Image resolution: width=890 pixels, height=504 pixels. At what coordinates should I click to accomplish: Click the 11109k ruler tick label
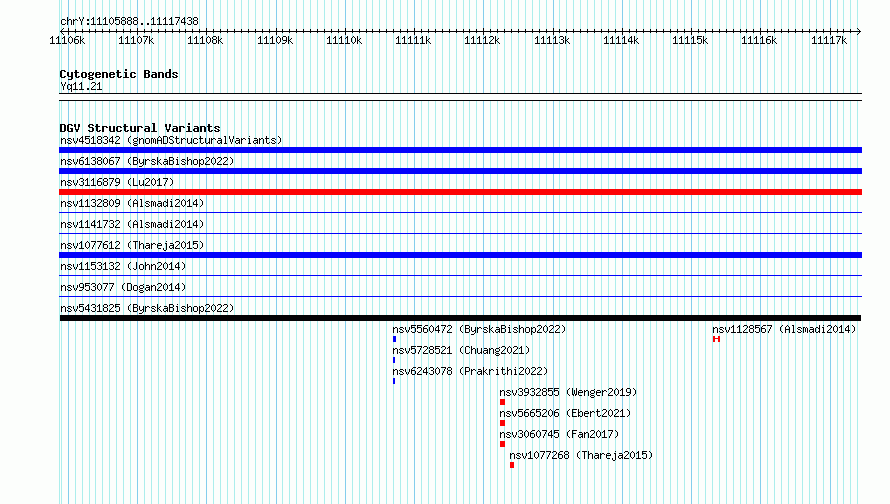click(275, 40)
